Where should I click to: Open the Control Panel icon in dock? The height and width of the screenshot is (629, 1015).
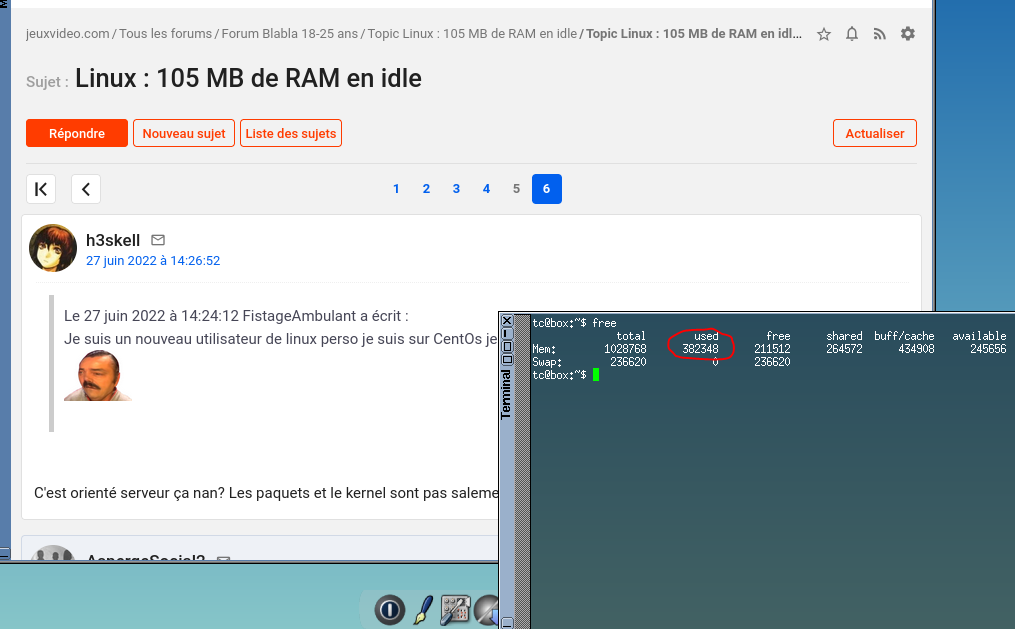[456, 609]
